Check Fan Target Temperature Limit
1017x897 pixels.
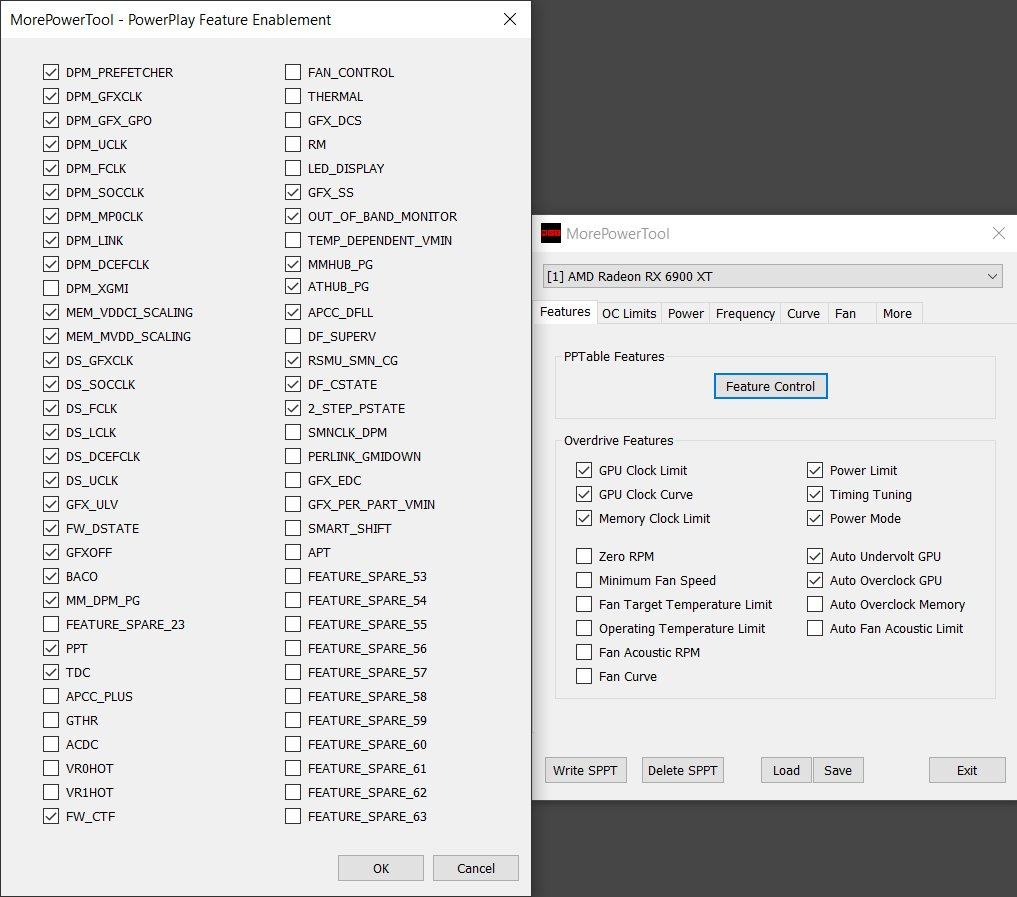[x=584, y=604]
